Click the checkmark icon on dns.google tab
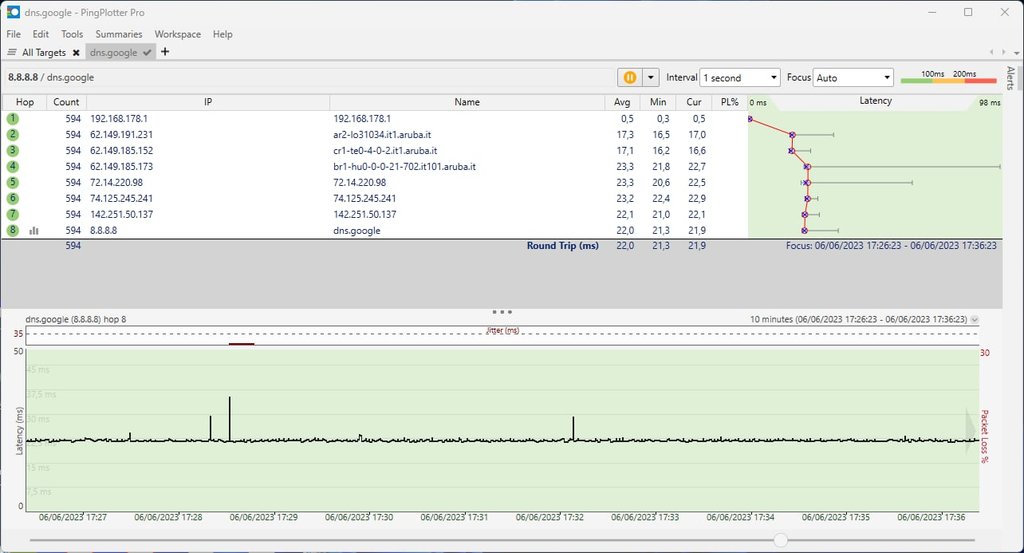 point(147,52)
